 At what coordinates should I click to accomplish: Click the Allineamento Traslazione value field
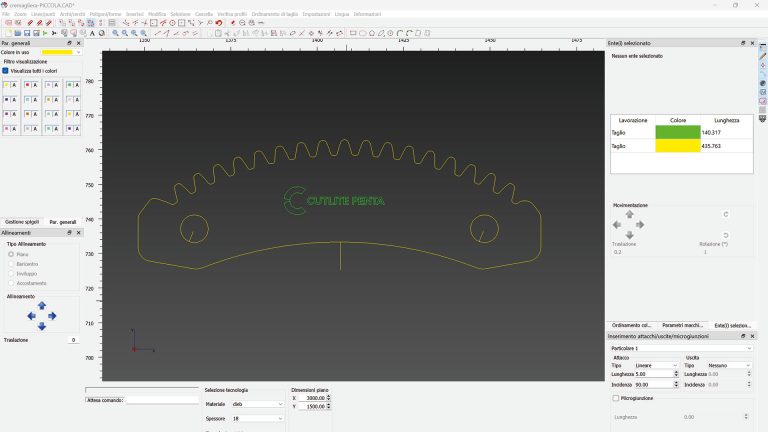(73, 340)
